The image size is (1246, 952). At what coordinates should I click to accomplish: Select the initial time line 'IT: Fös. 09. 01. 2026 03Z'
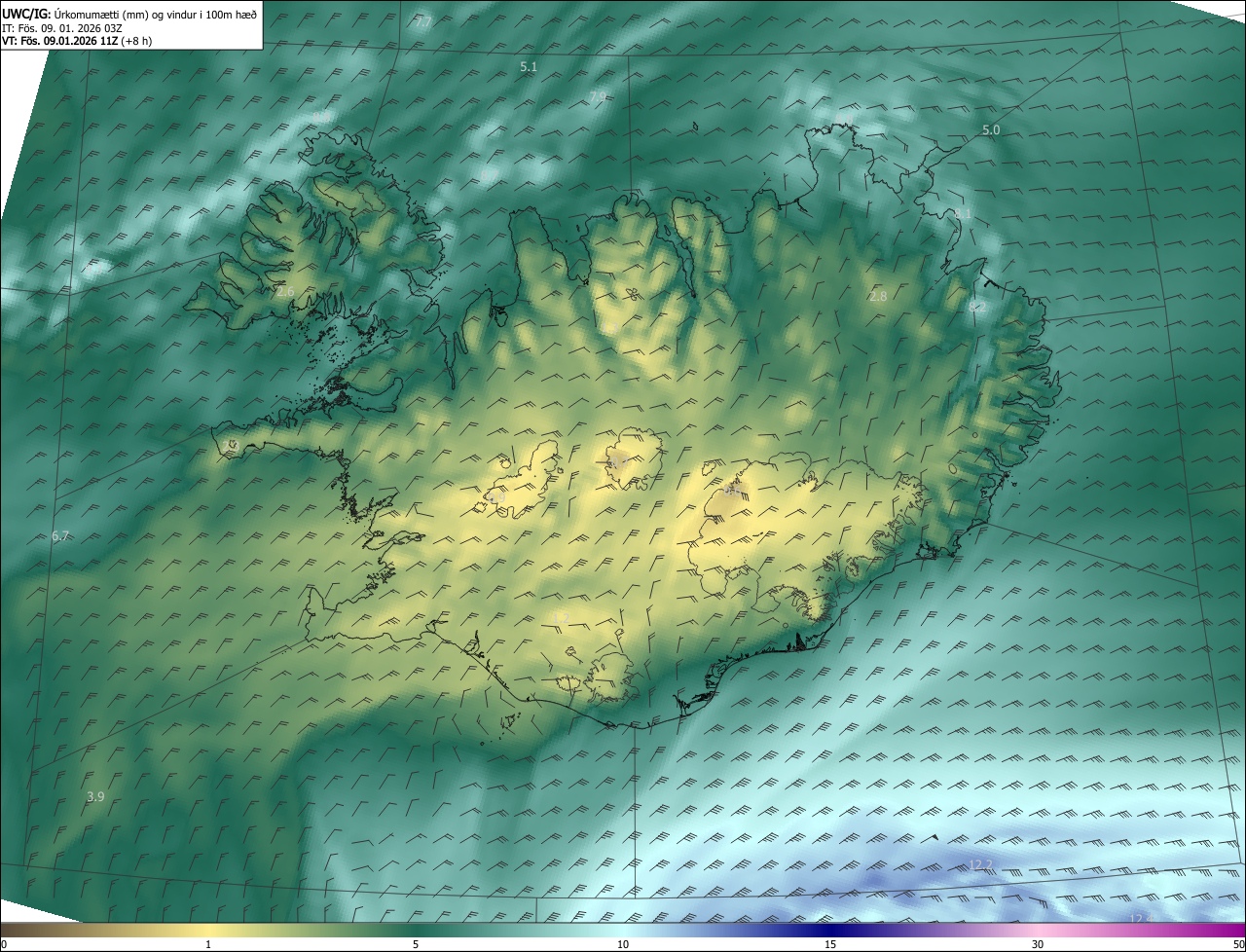tap(61, 27)
